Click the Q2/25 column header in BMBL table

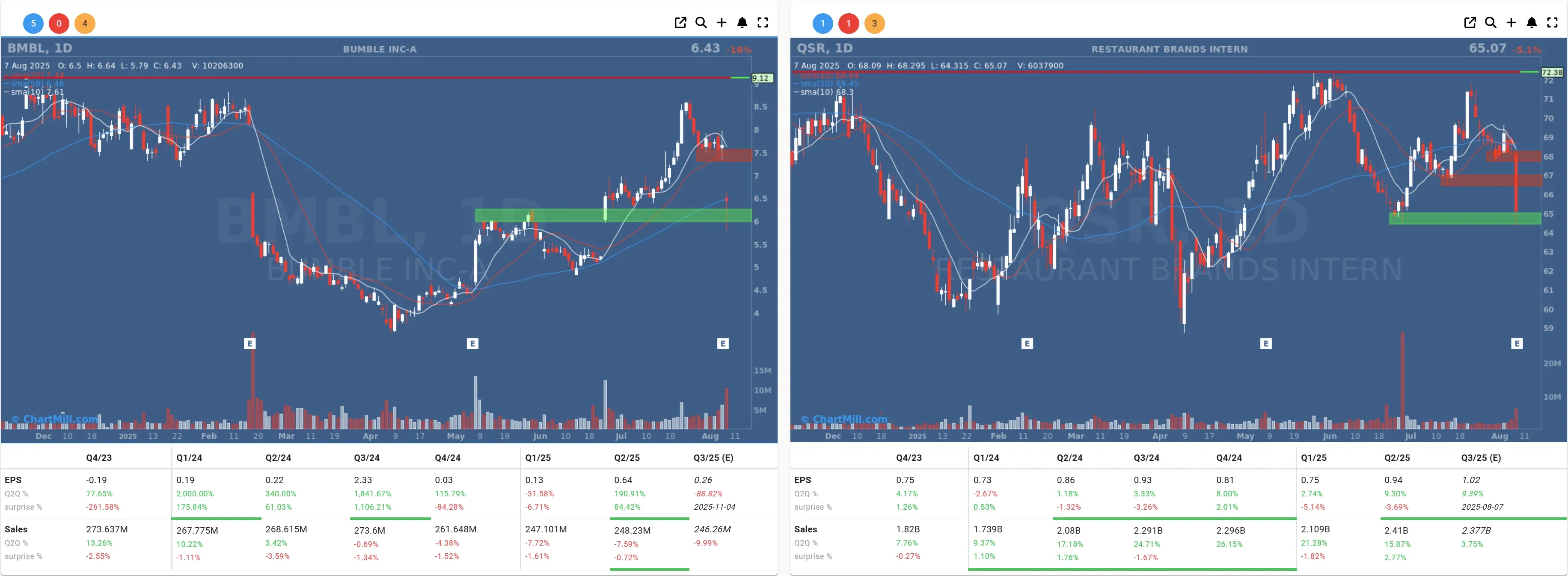pyautogui.click(x=627, y=458)
